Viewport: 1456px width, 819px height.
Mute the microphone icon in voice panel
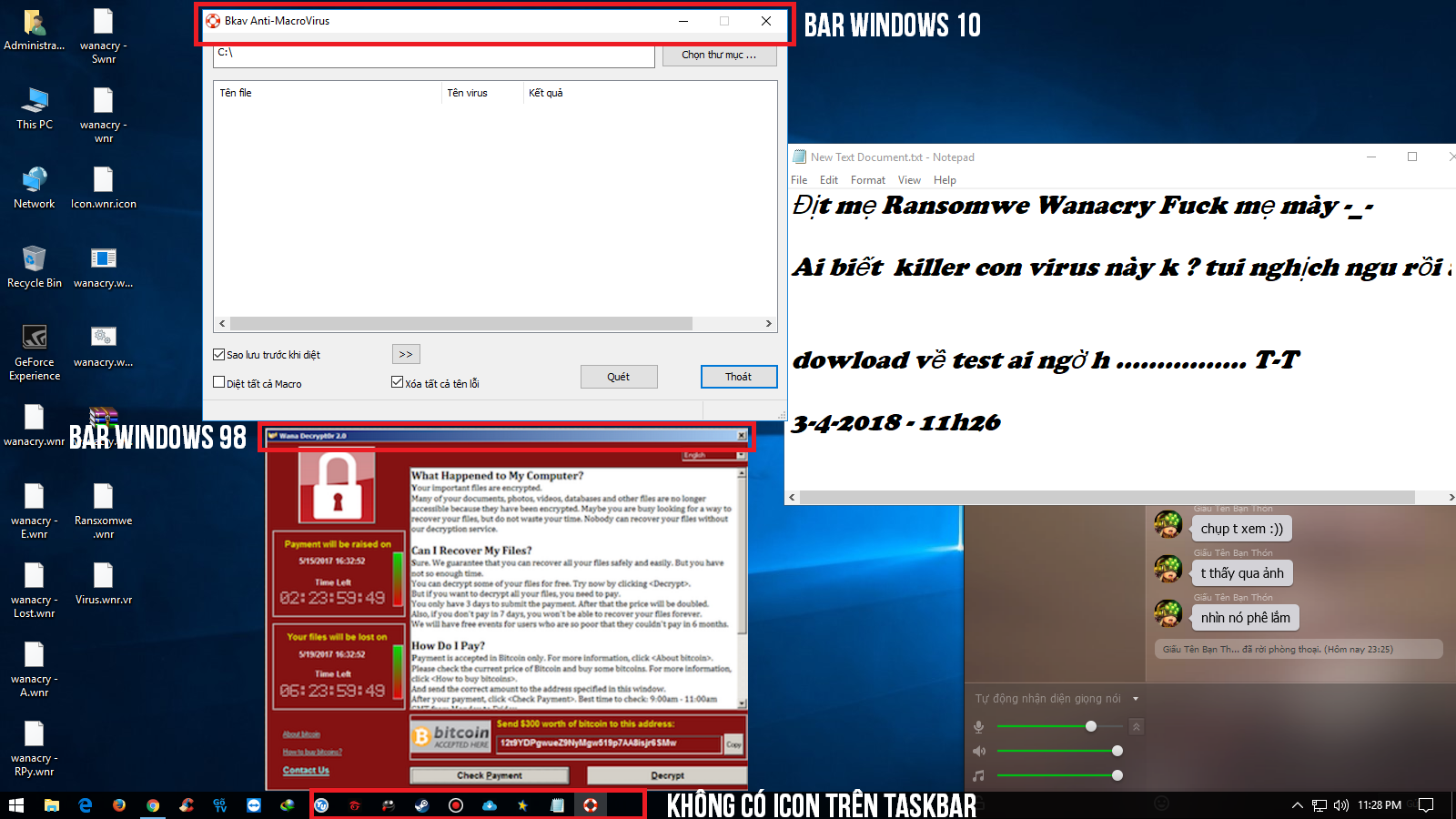[979, 726]
